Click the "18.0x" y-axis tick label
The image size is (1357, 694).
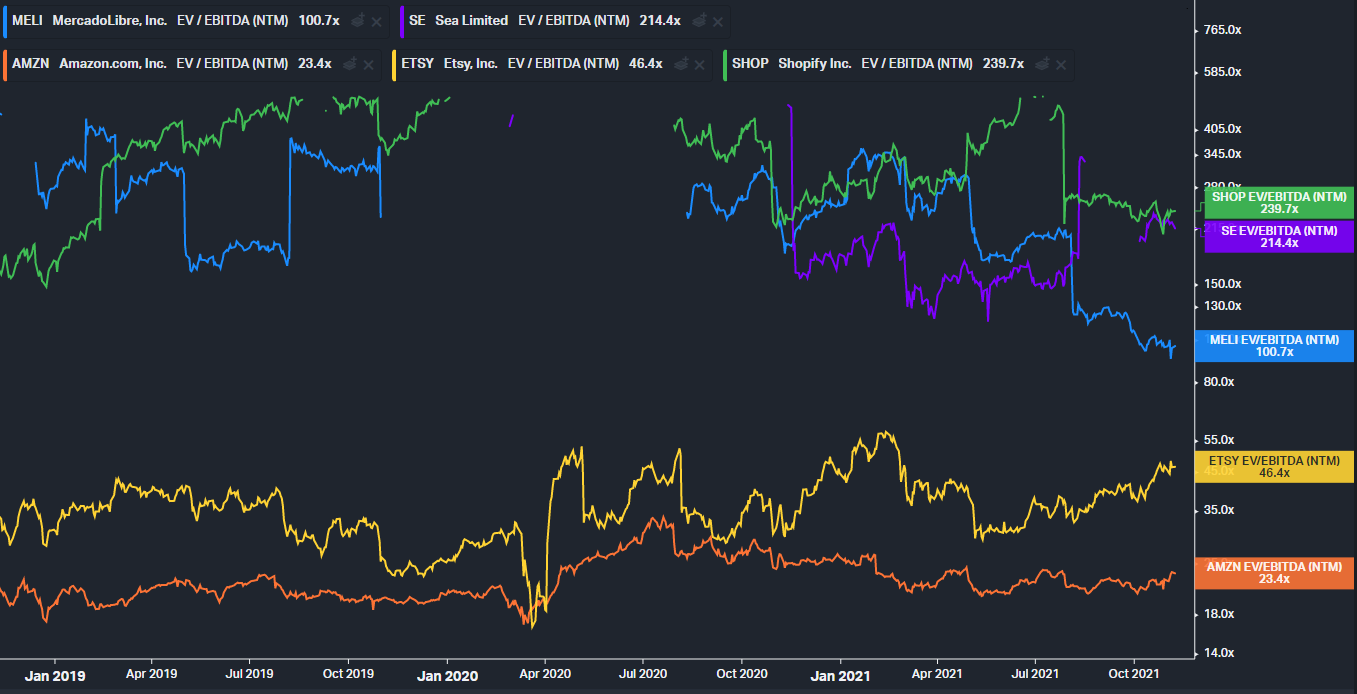coord(1220,614)
